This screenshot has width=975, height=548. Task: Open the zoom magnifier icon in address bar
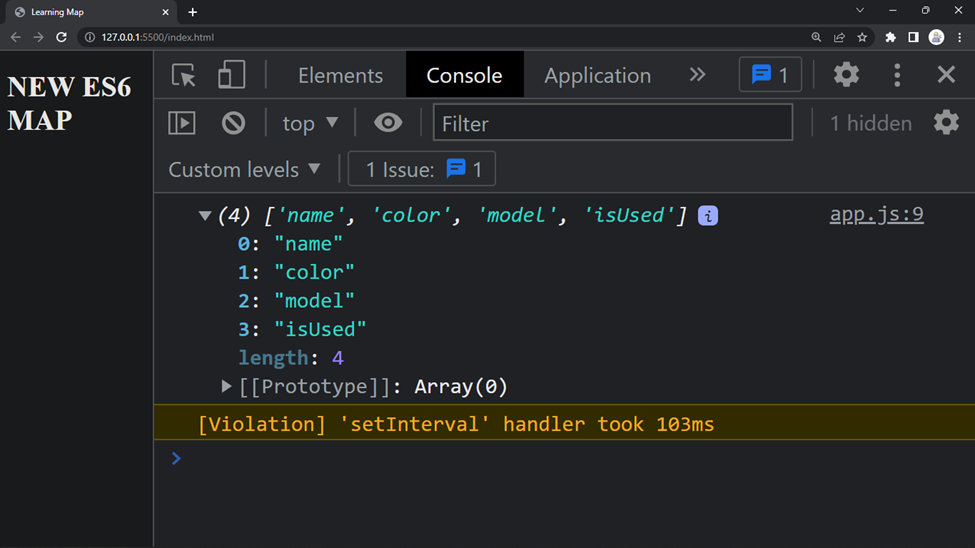pyautogui.click(x=816, y=37)
